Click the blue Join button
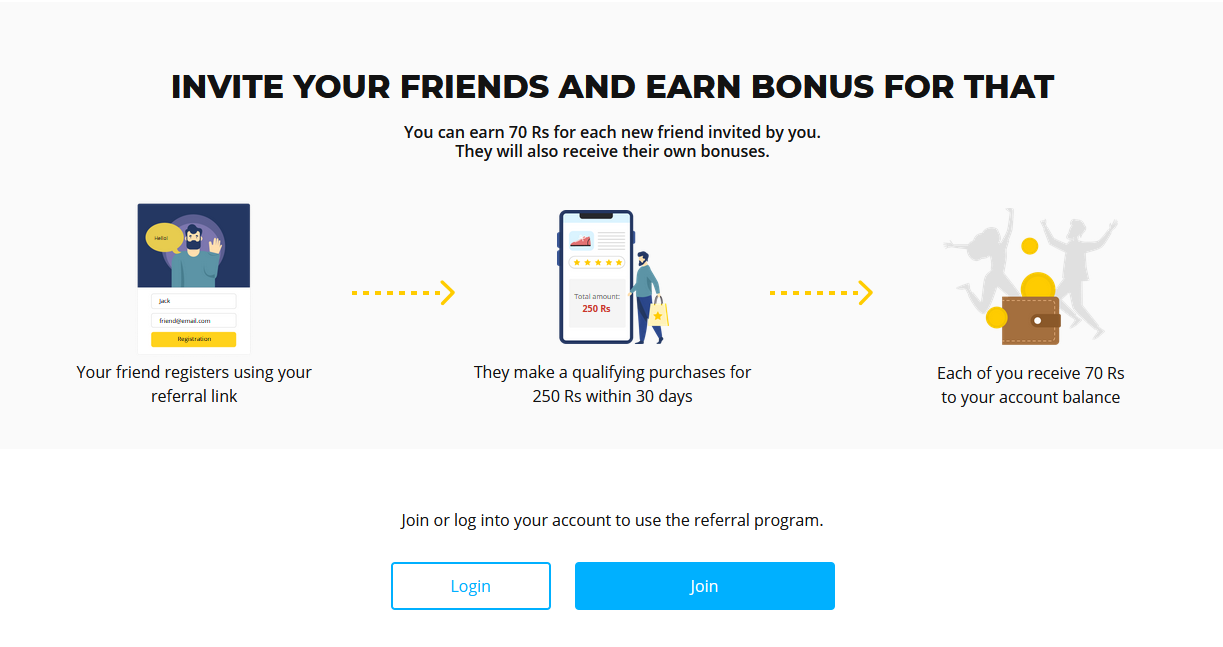The height and width of the screenshot is (647, 1223). pos(704,586)
